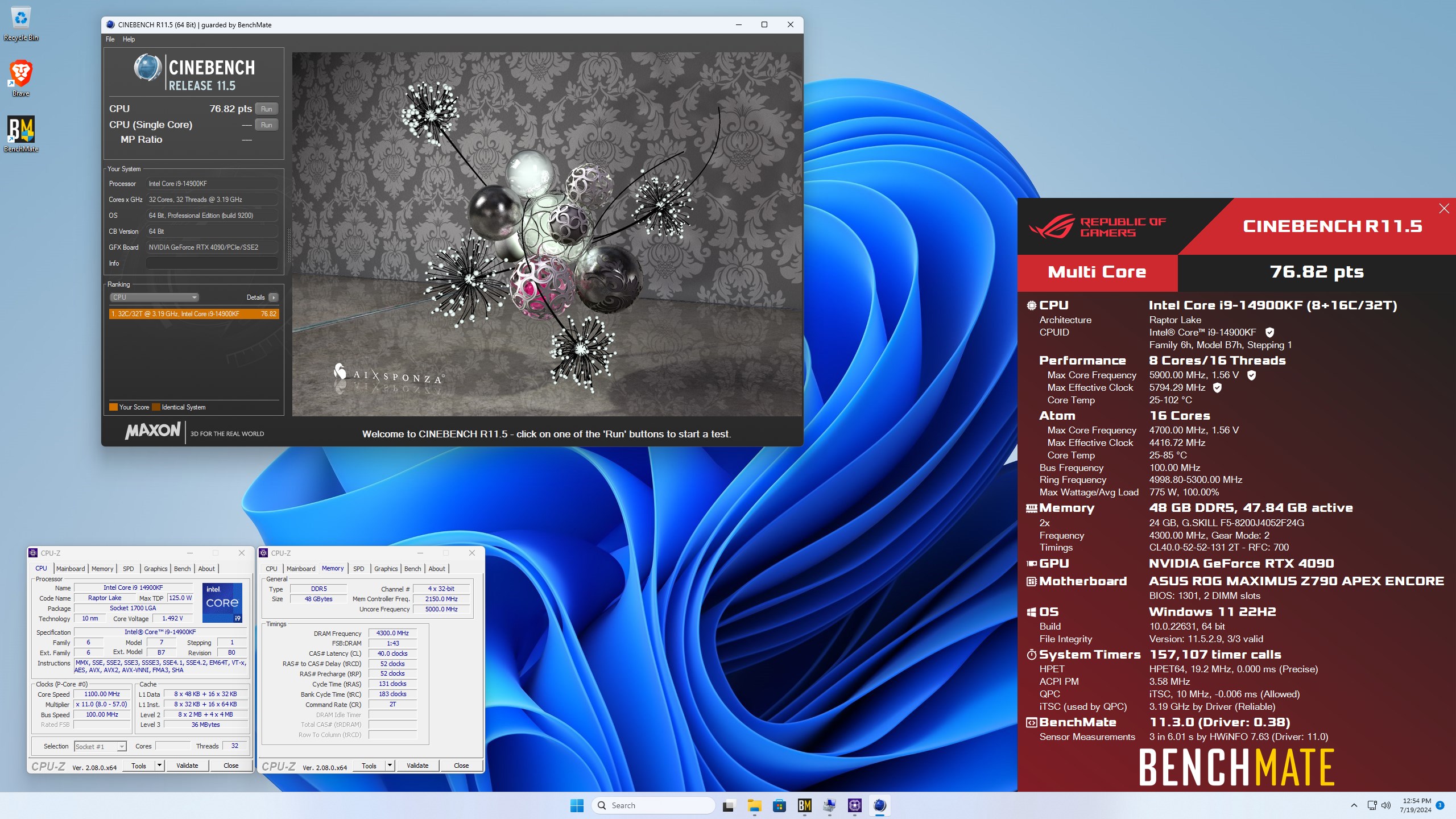Viewport: 1456px width, 819px height.
Task: Switch to Cinebench in the taskbar
Action: click(x=879, y=805)
